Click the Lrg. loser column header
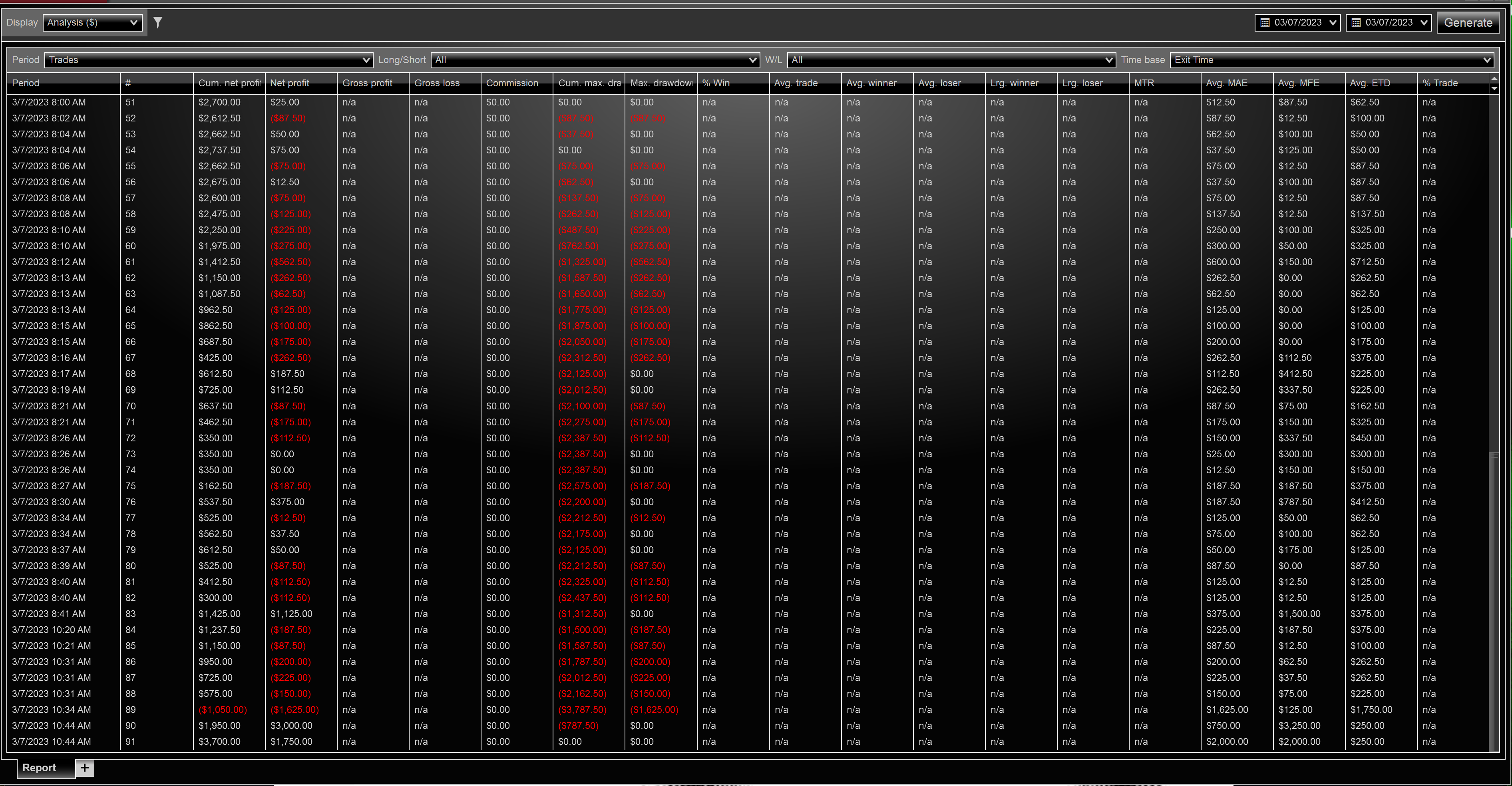1512x786 pixels. (x=1092, y=83)
